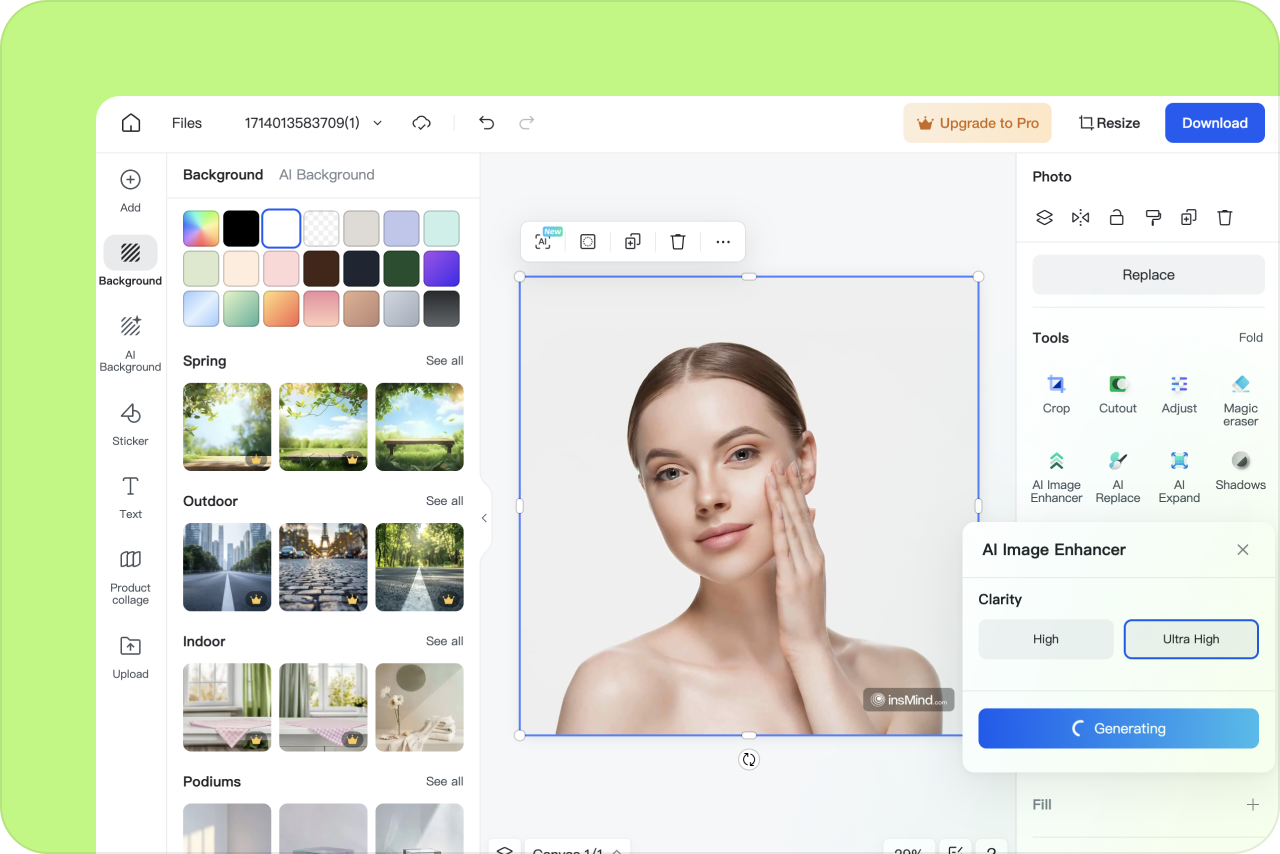Screen dimensions: 1280x854
Task: Open the AI Image Enhancer tool
Action: 1056,477
